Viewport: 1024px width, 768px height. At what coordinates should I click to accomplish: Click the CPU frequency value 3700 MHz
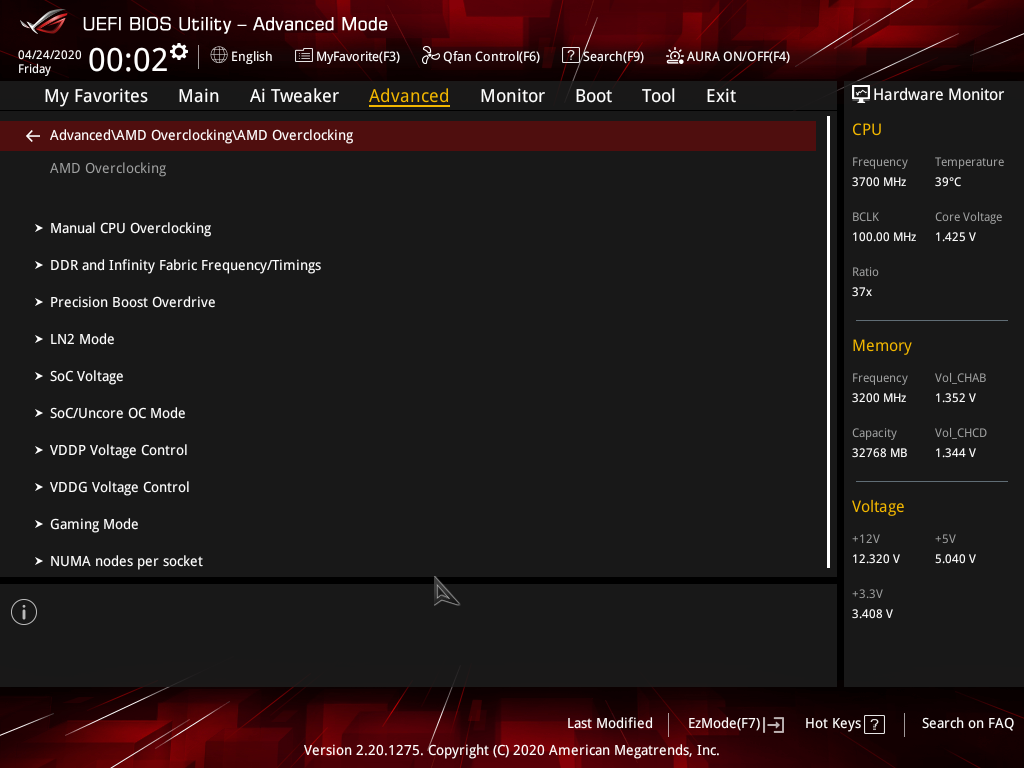click(878, 182)
